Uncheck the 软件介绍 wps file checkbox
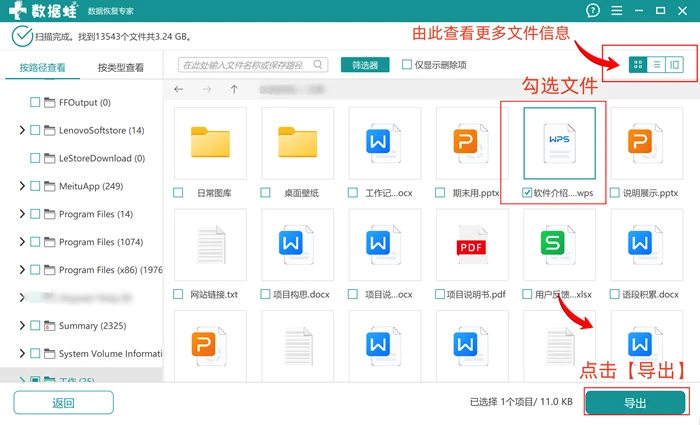This screenshot has height=425, width=700. pyautogui.click(x=527, y=192)
